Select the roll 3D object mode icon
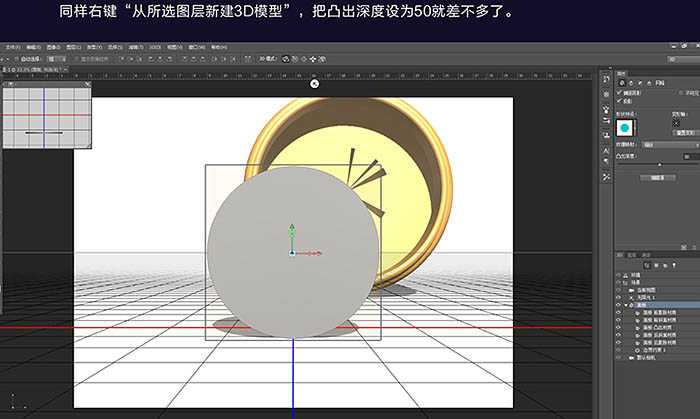The width and height of the screenshot is (700, 419). click(x=295, y=59)
